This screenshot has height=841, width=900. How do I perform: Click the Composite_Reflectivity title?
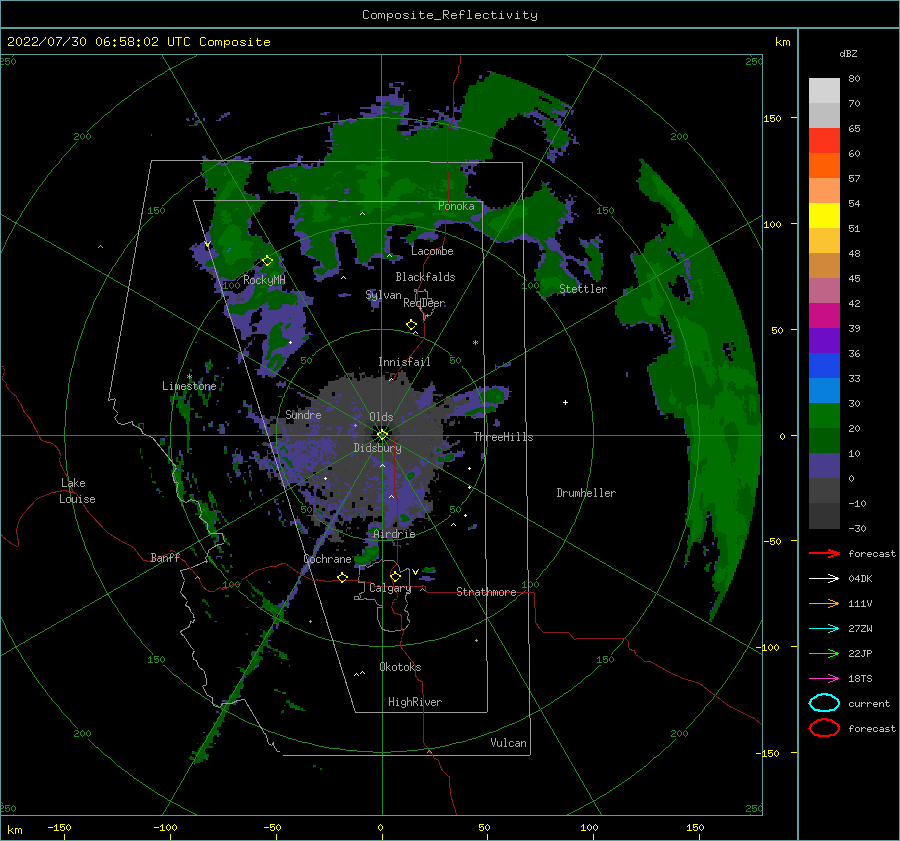450,15
